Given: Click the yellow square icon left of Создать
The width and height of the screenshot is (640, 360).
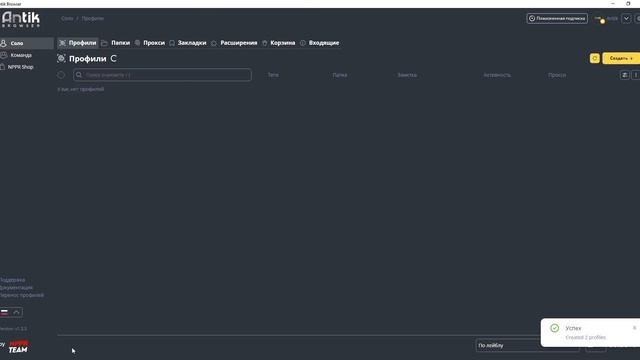Looking at the screenshot, I should 595,58.
